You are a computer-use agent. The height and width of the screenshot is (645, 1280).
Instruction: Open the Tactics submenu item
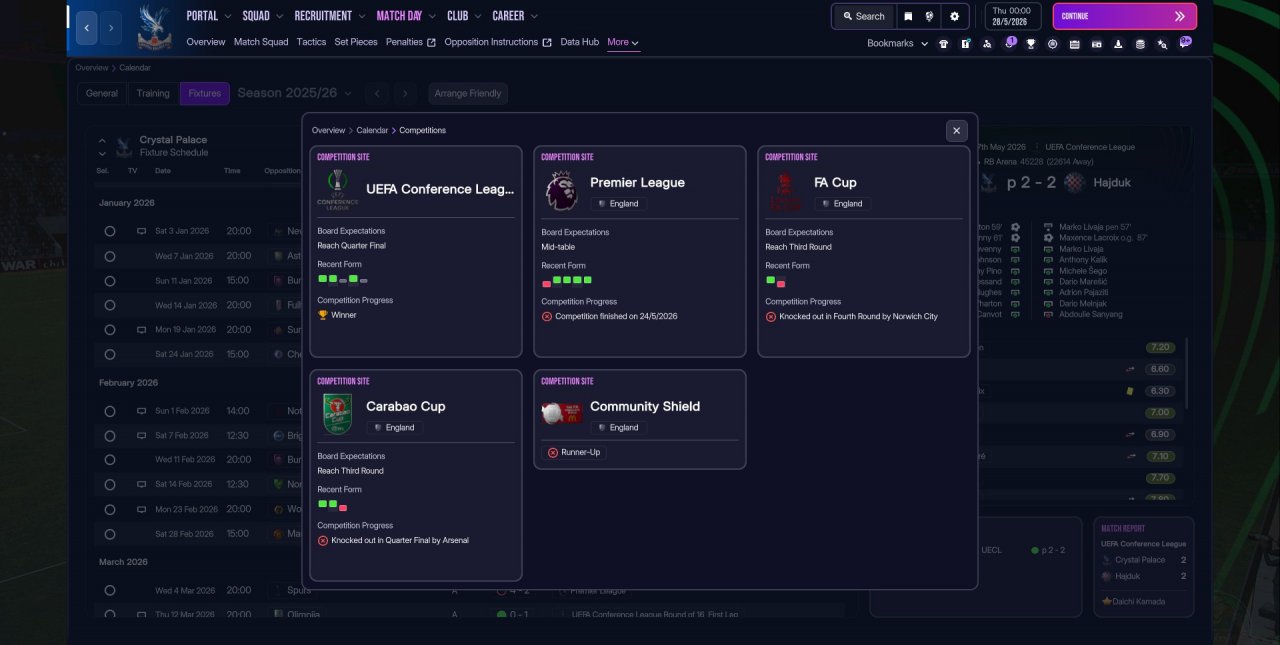tap(311, 42)
